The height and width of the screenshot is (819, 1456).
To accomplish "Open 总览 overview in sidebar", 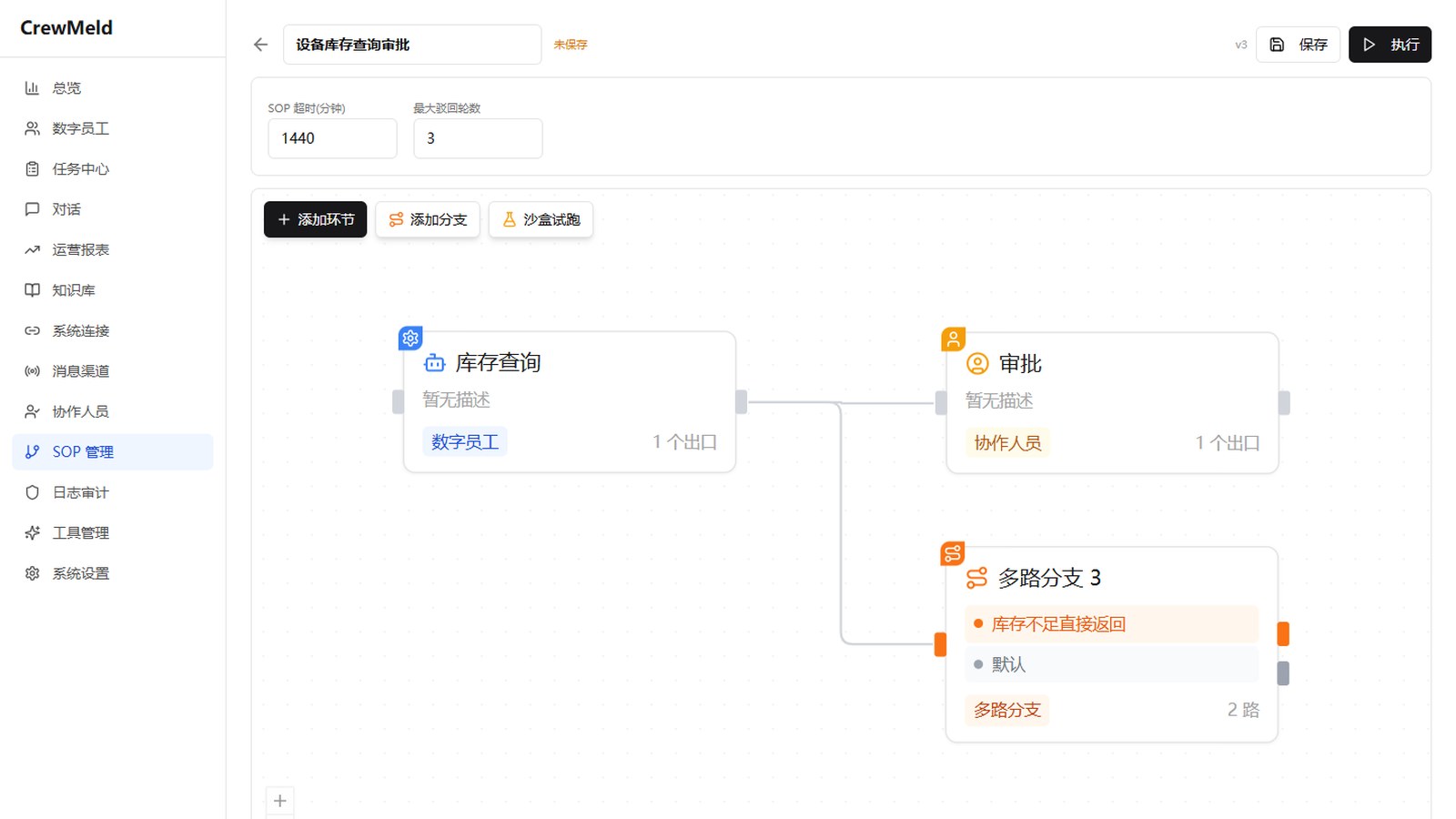I will 113,88.
